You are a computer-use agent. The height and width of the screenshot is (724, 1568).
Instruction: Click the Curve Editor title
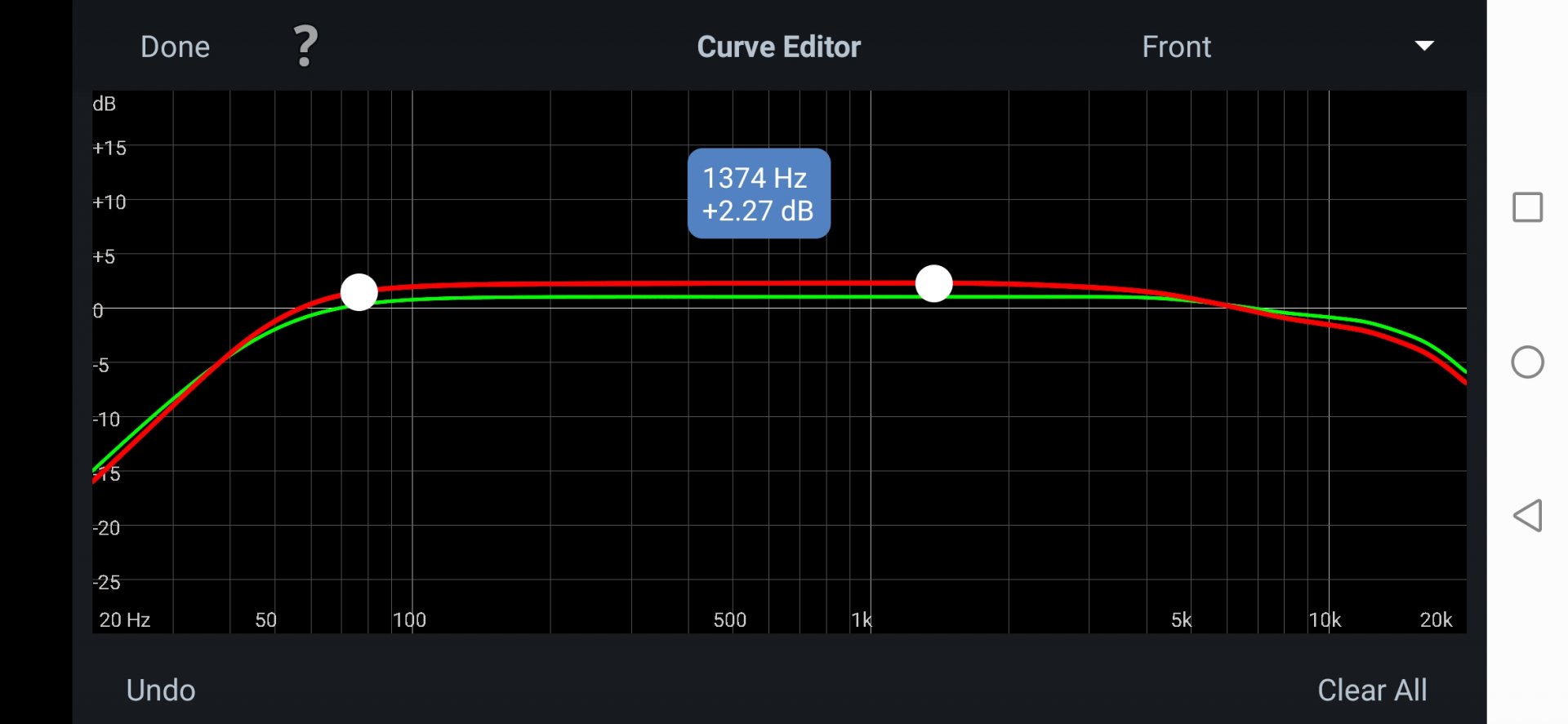tap(778, 47)
